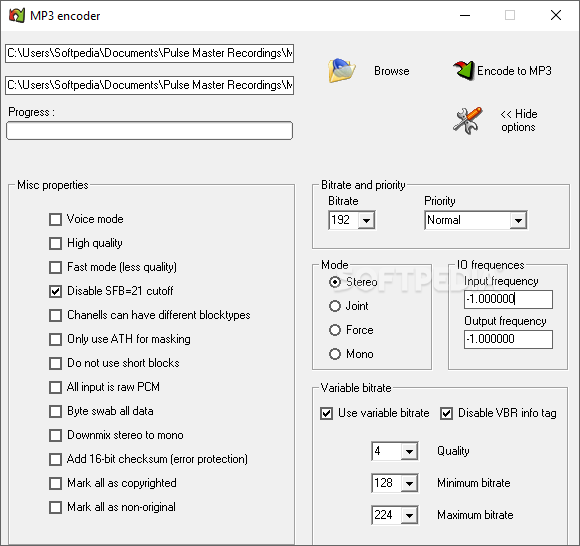Uncheck Use variable bitrate
Viewport: 580px width, 546px height.
pyautogui.click(x=326, y=413)
